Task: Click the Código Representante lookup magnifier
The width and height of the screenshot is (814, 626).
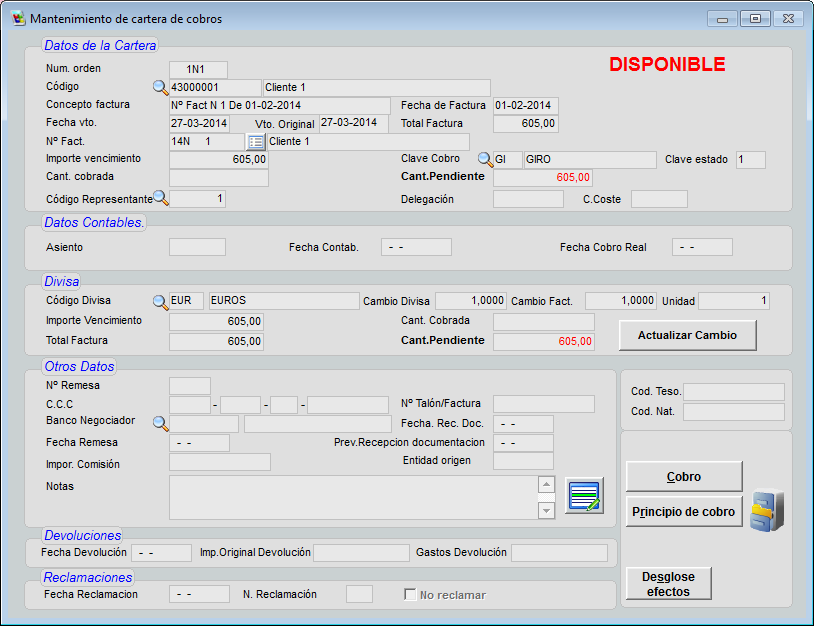Action: pyautogui.click(x=160, y=198)
